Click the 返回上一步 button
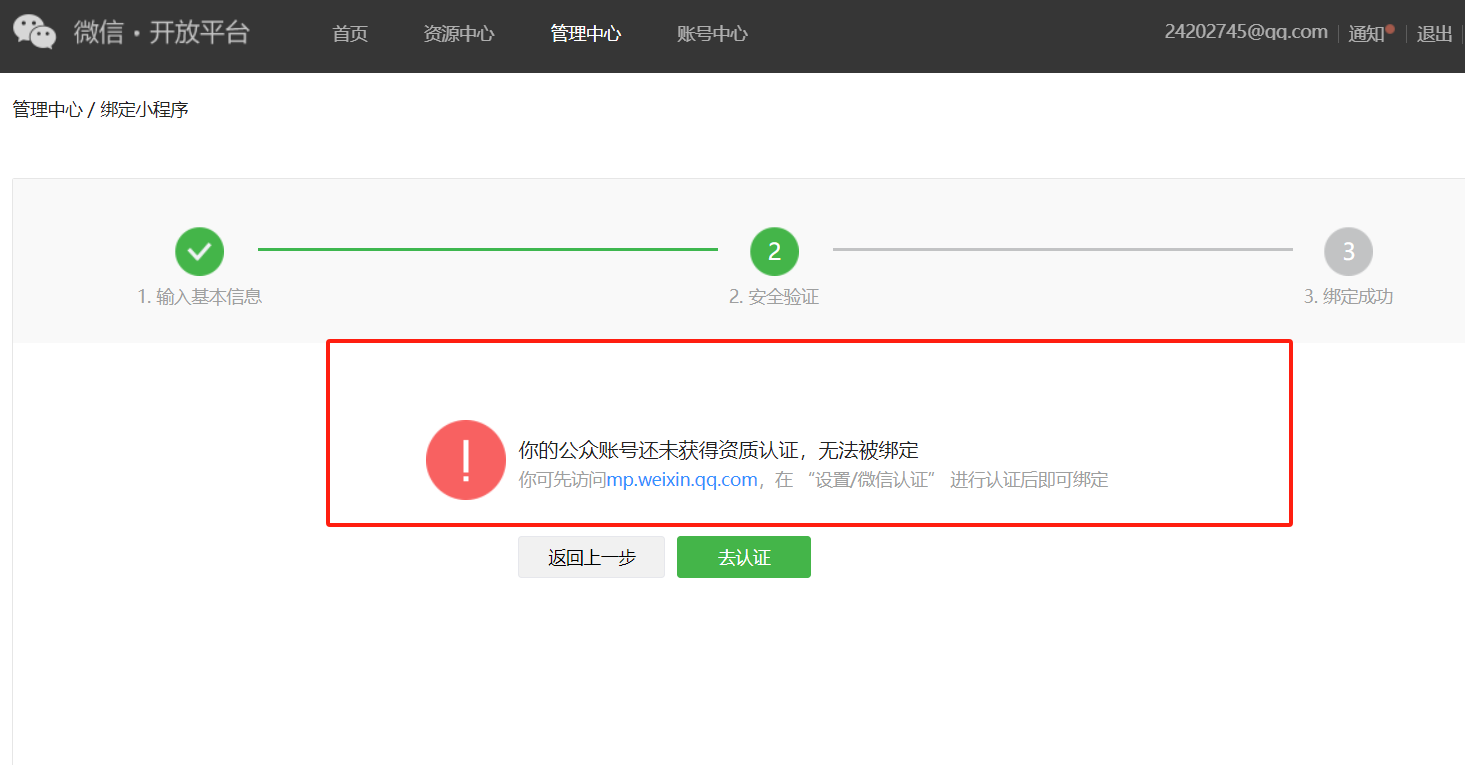The width and height of the screenshot is (1465, 765). 591,557
